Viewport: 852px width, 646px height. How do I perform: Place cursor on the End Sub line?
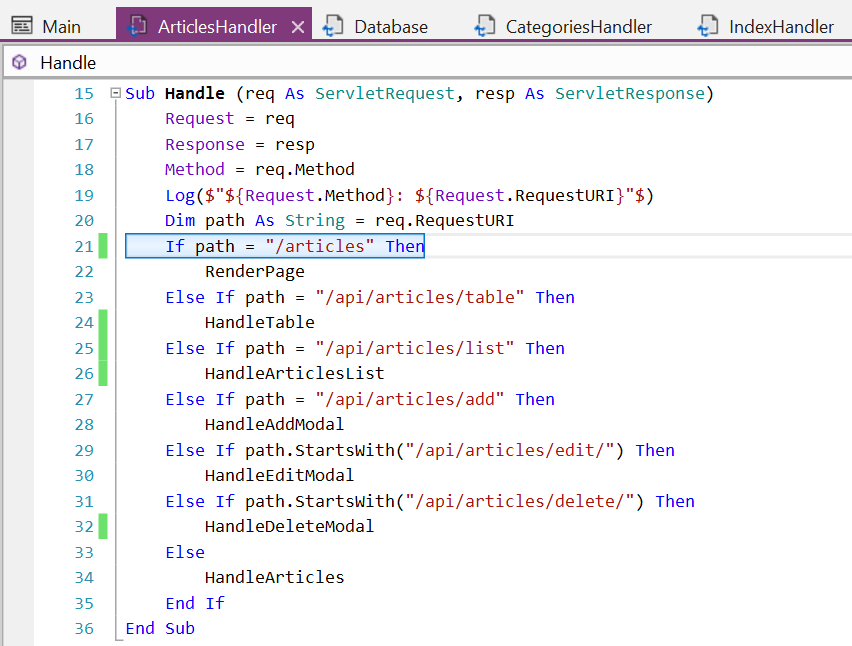coord(160,628)
